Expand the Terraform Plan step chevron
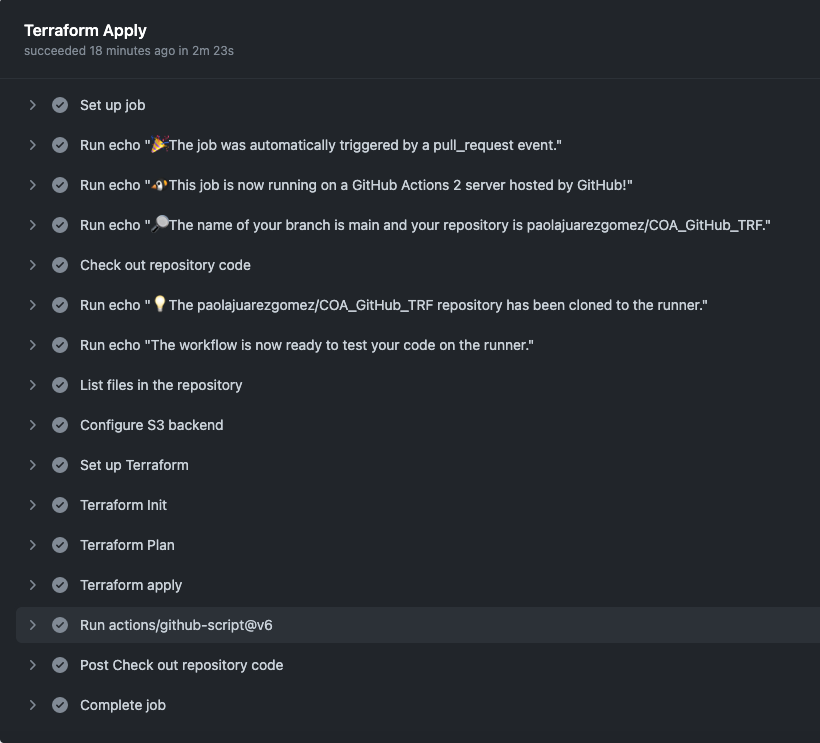Image resolution: width=820 pixels, height=743 pixels. pyautogui.click(x=33, y=545)
